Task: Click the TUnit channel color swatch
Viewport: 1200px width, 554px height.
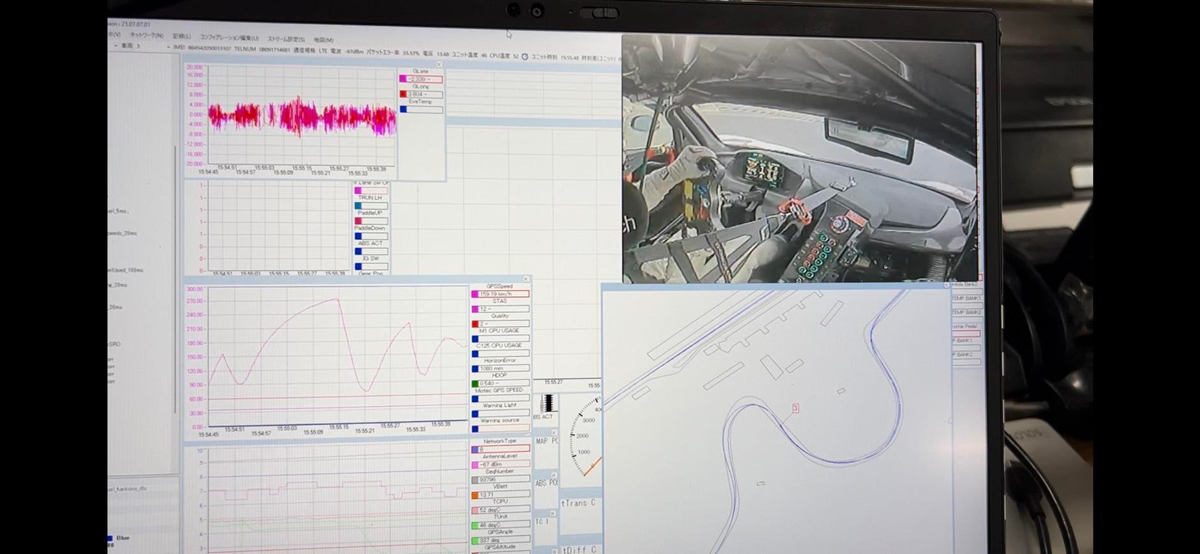Action: point(475,525)
